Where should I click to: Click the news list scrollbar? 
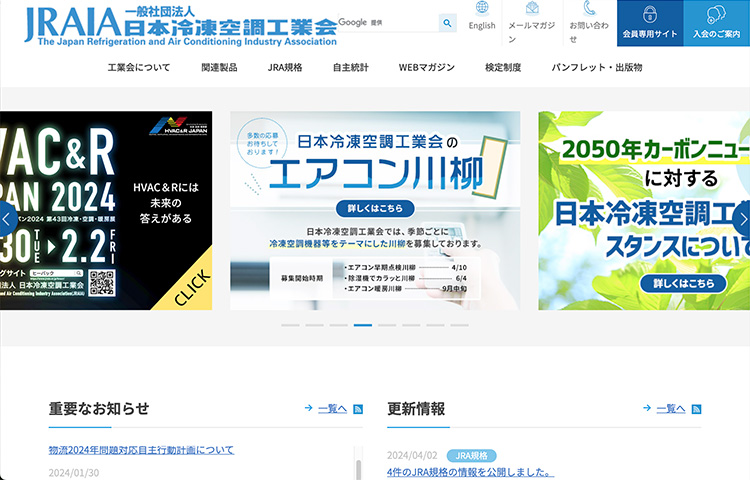(358, 469)
